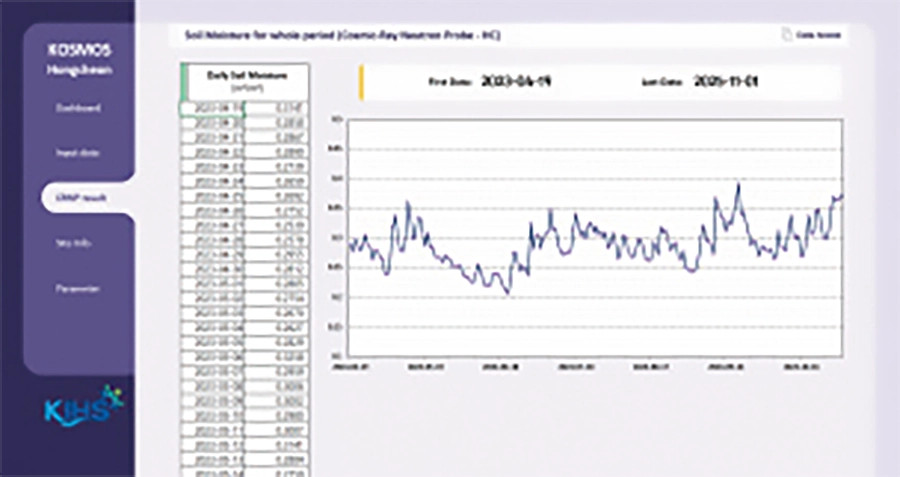Click the KIHS logo
900x477 pixels.
pyautogui.click(x=84, y=406)
